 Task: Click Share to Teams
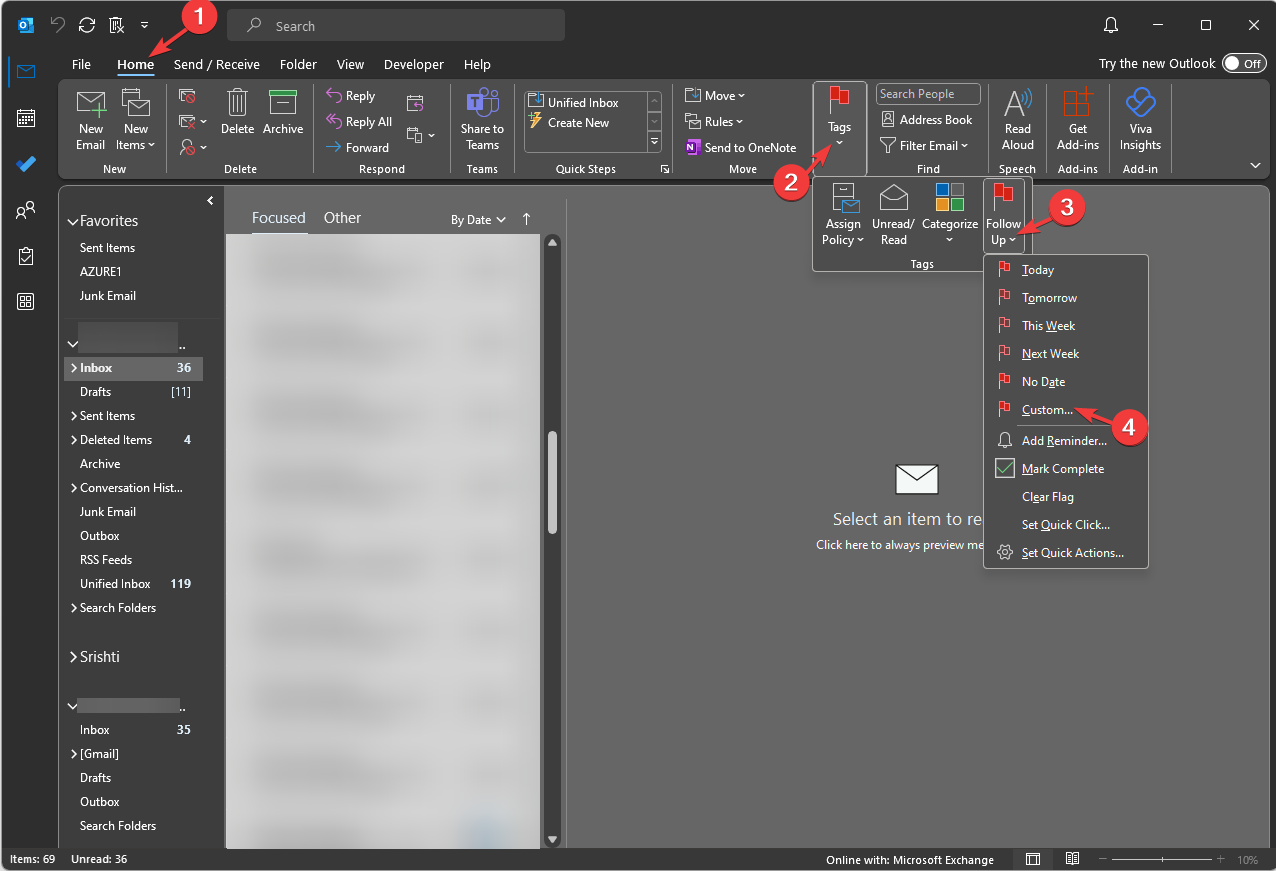tap(482, 120)
